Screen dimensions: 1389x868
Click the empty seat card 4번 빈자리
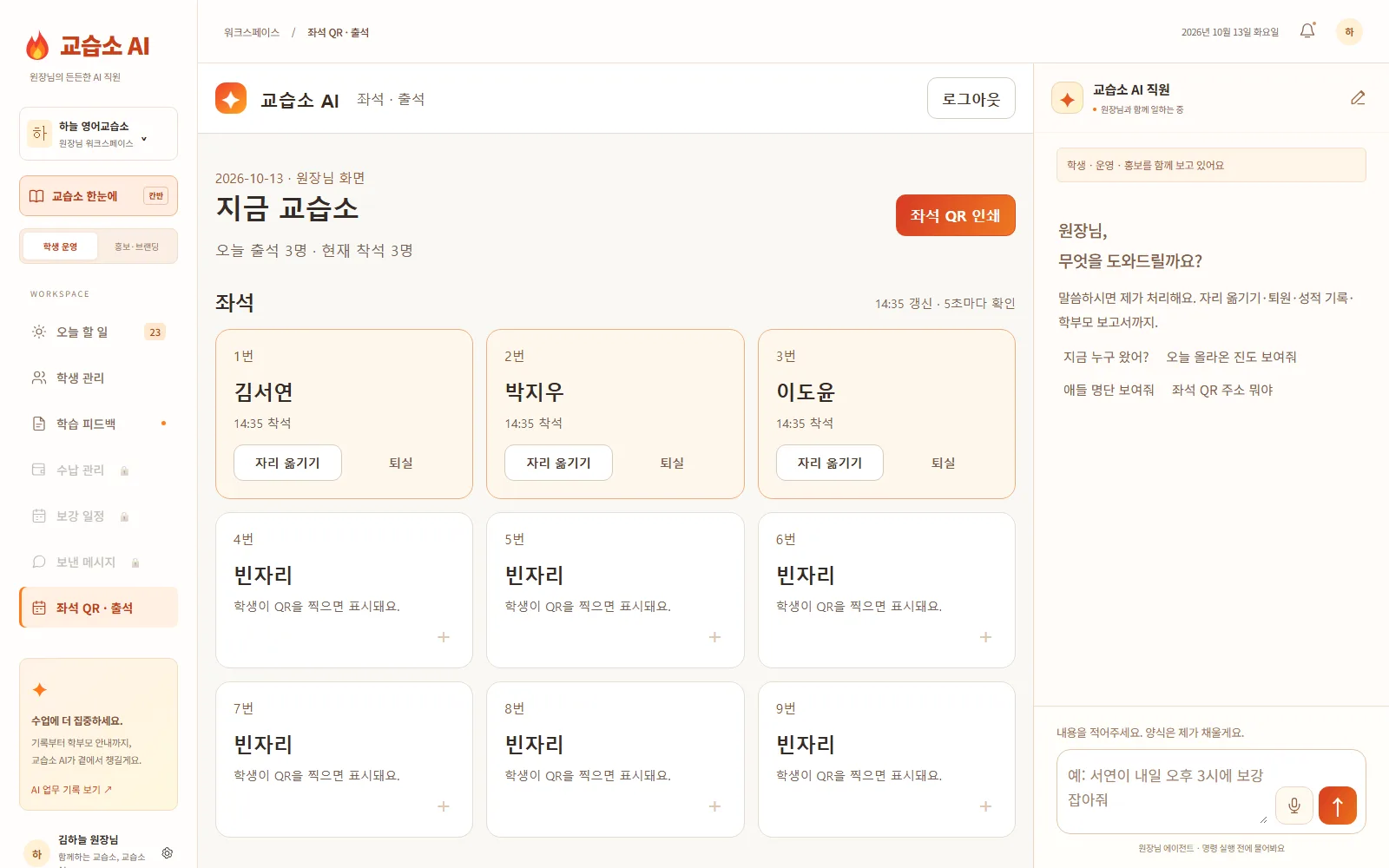click(x=345, y=590)
